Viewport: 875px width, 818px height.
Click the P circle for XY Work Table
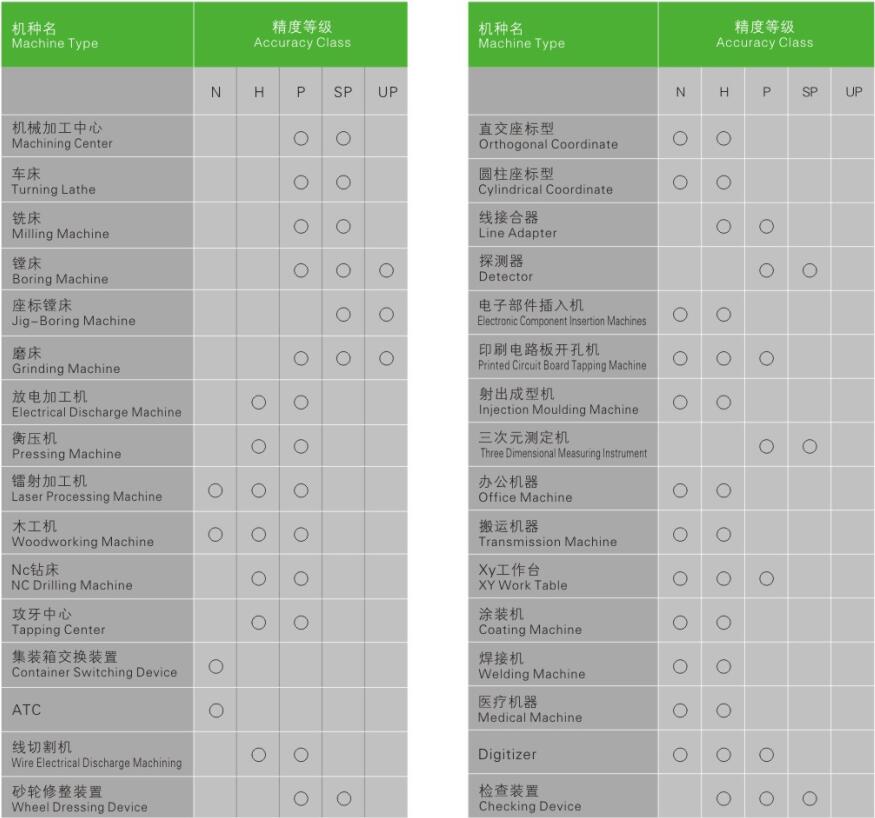click(766, 579)
